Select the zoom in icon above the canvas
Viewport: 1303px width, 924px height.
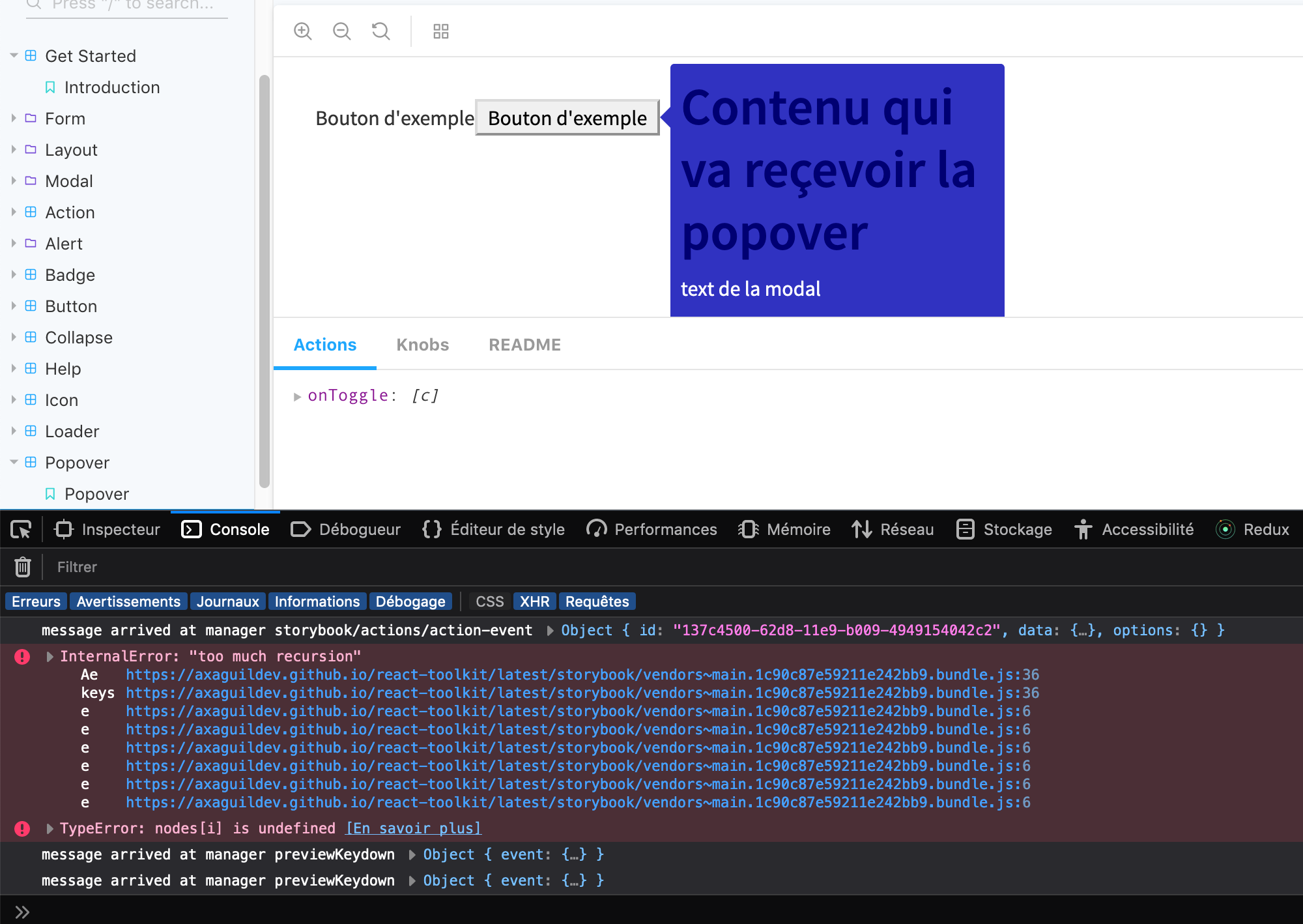303,31
